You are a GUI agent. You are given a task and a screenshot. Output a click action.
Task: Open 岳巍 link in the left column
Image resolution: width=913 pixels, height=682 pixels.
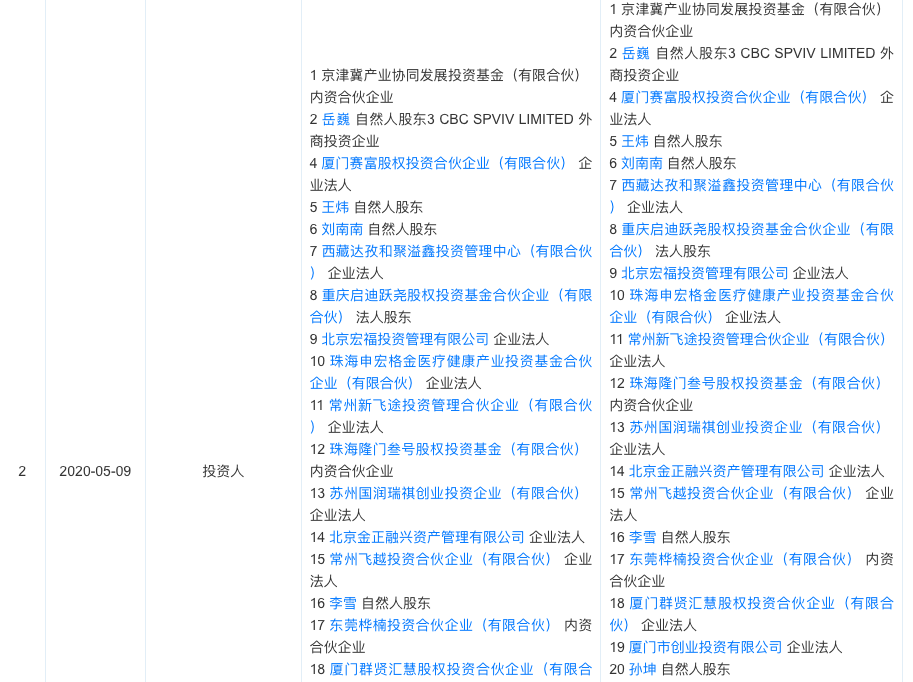(336, 119)
